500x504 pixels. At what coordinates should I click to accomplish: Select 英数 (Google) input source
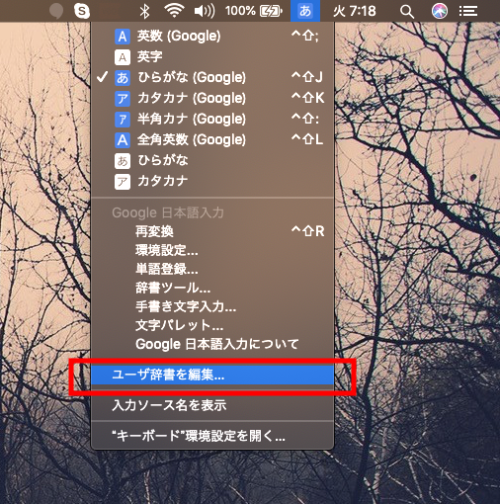coord(212,36)
